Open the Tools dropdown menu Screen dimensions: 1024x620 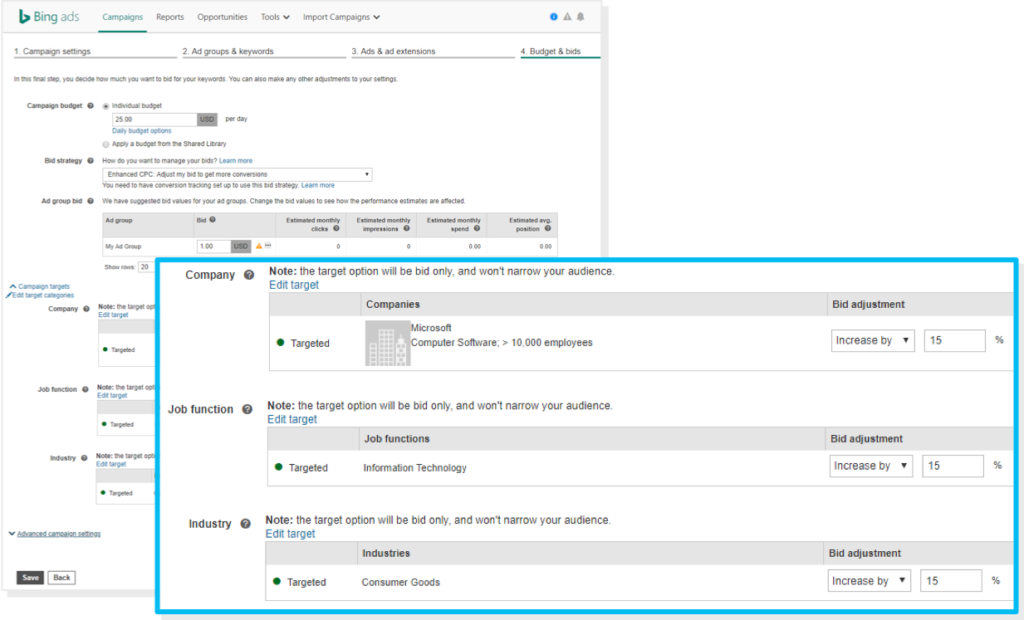[275, 17]
